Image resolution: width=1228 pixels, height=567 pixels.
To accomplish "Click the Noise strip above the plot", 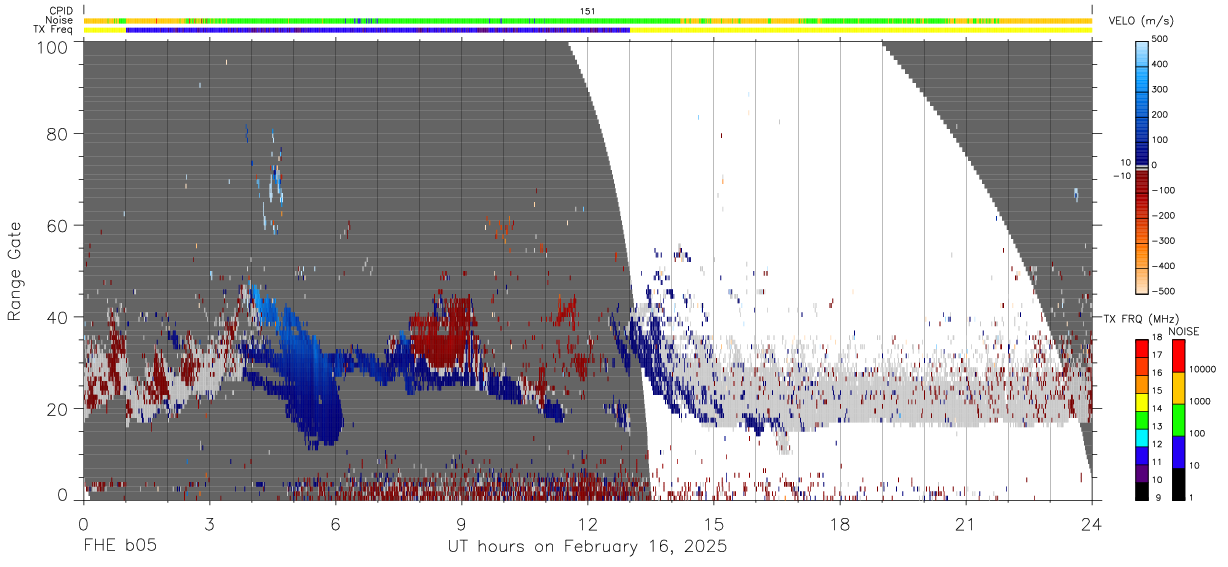I will click(x=588, y=20).
